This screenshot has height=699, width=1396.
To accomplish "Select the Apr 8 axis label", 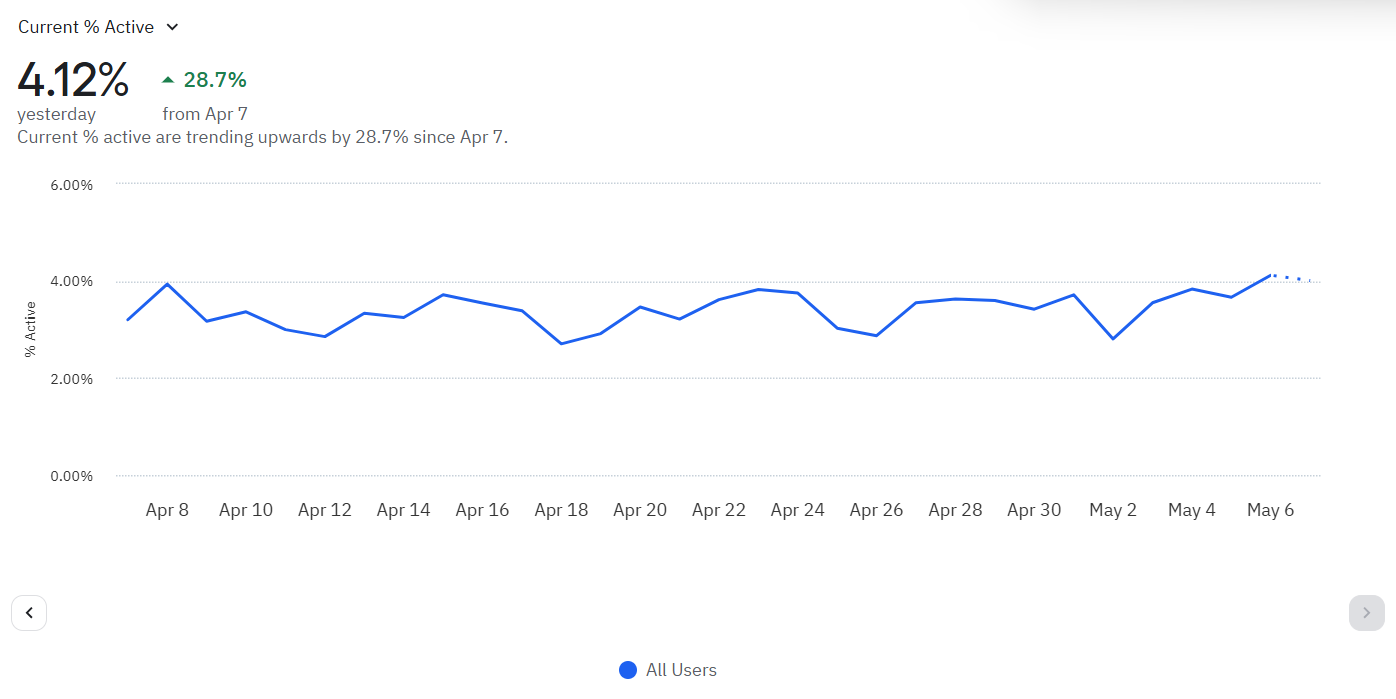I will pyautogui.click(x=167, y=510).
